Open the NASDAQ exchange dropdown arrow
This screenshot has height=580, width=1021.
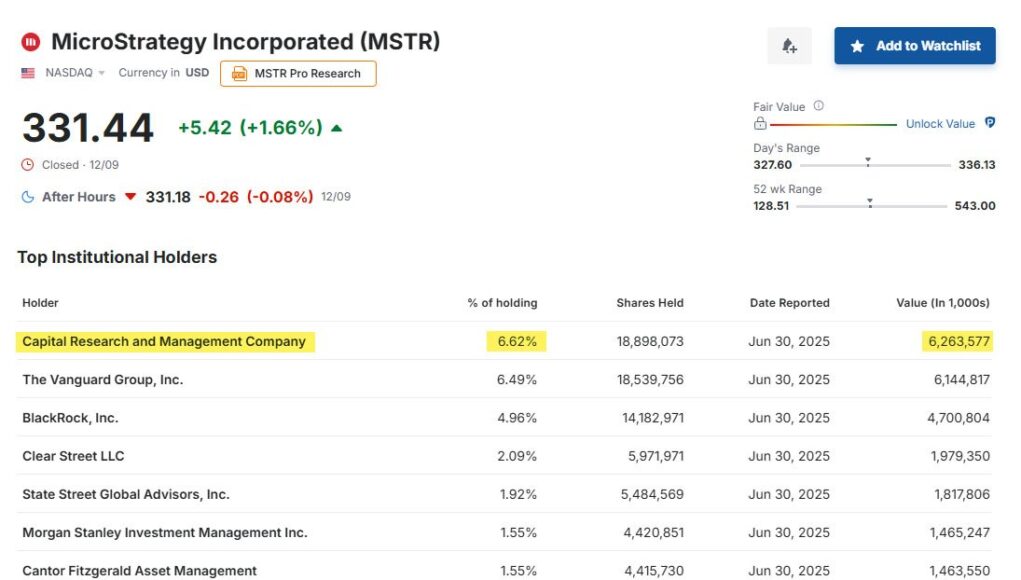pyautogui.click(x=102, y=74)
